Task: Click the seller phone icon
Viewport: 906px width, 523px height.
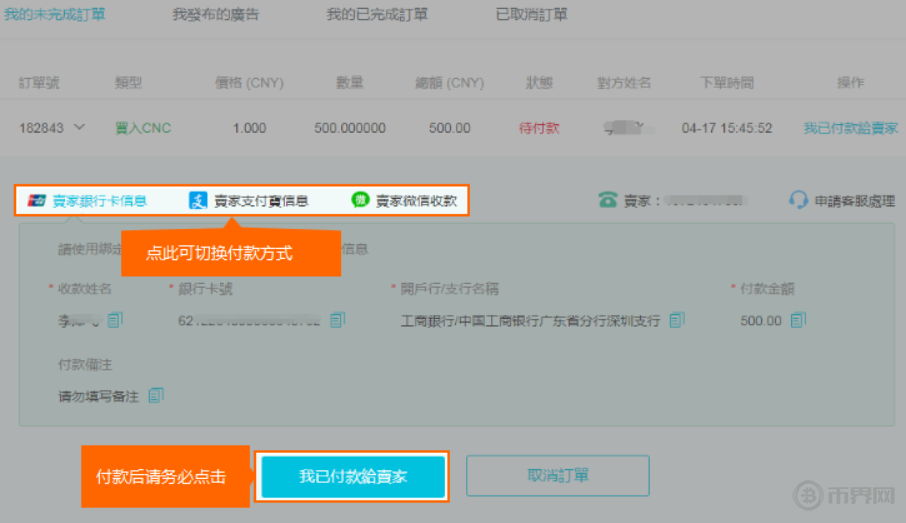Action: (x=607, y=200)
